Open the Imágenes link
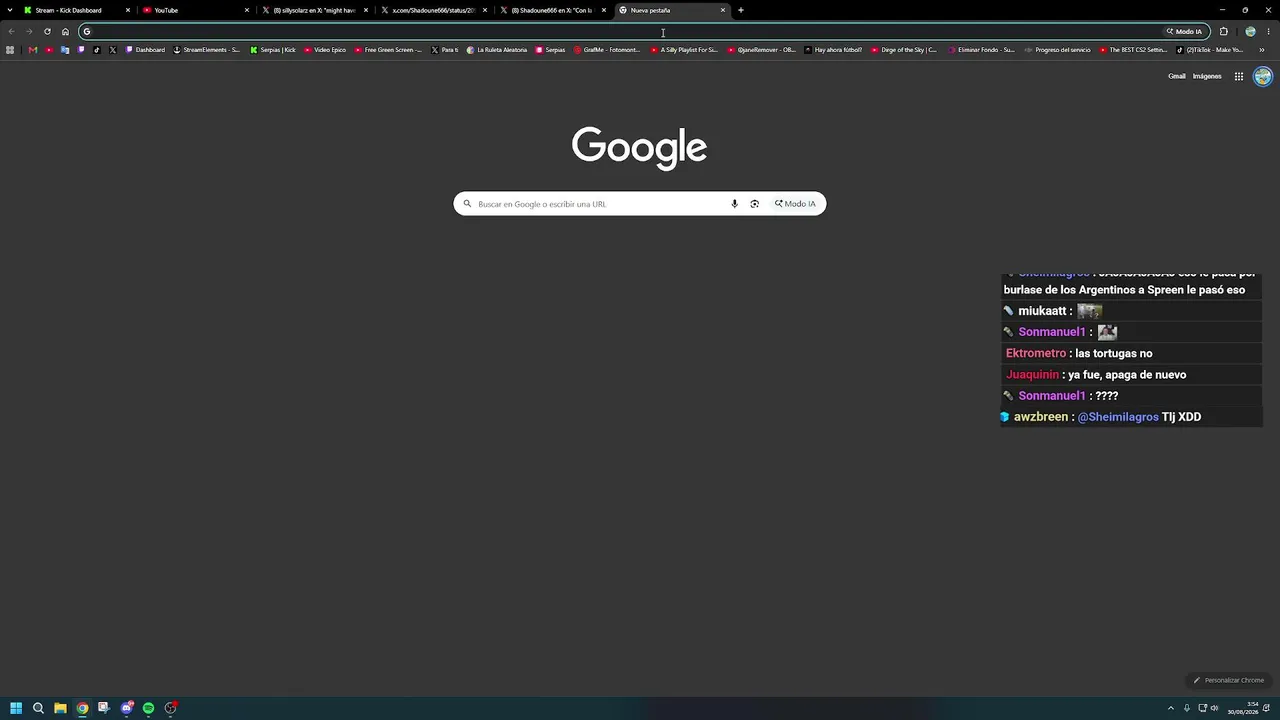This screenshot has height=720, width=1280. point(1207,76)
